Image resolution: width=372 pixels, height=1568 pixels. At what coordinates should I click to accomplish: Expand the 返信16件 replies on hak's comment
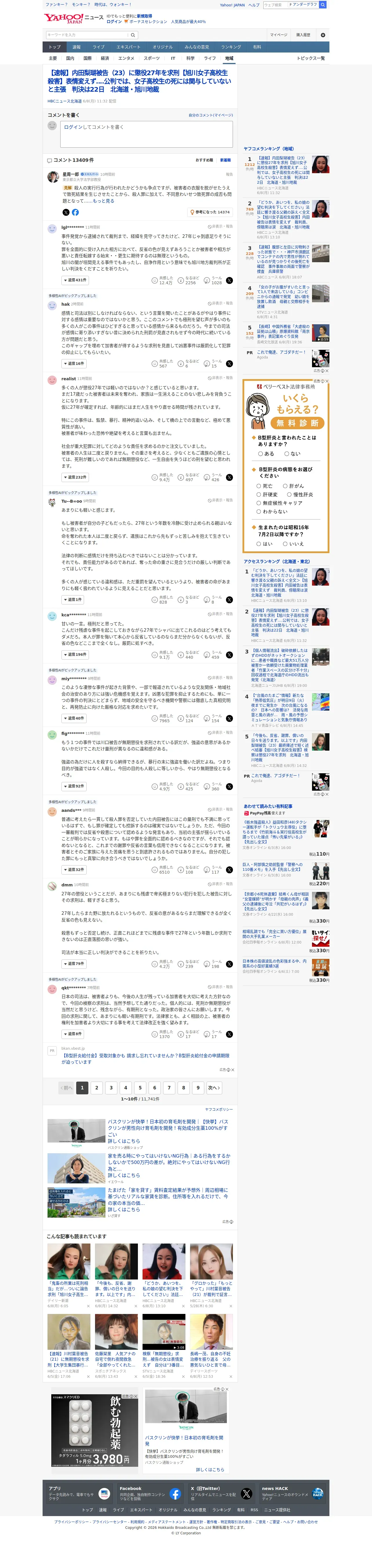(x=74, y=363)
